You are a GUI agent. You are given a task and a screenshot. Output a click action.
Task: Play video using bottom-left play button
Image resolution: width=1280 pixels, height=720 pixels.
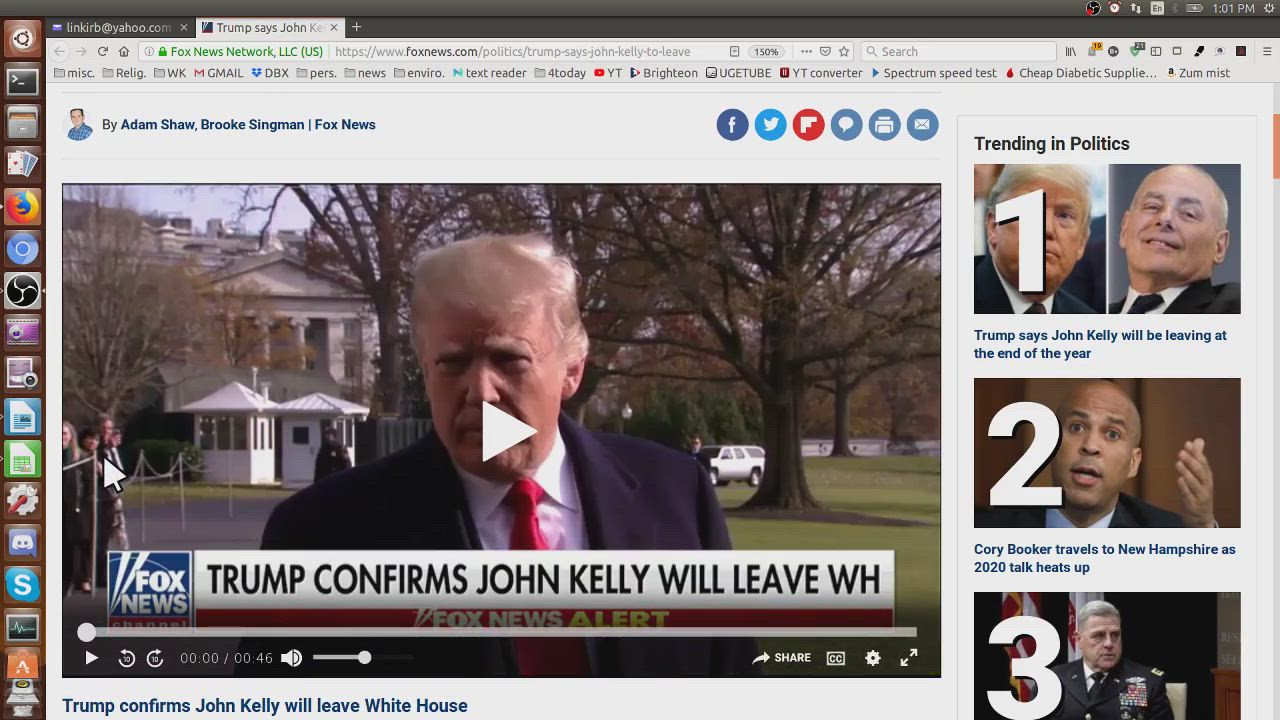pos(91,658)
